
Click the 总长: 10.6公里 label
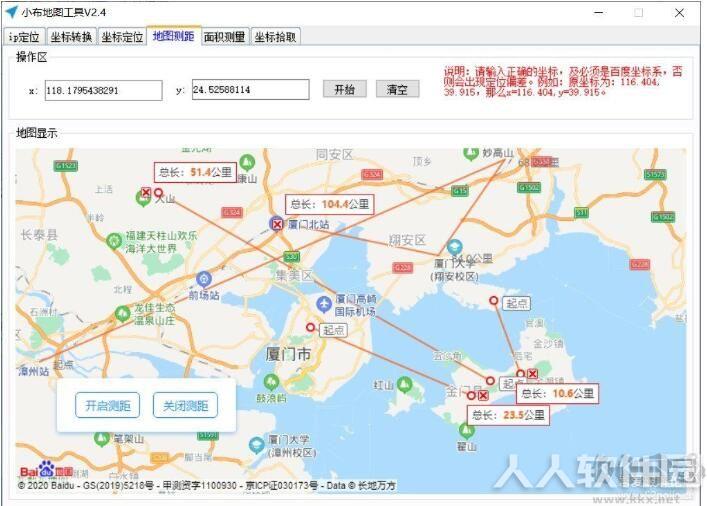(x=558, y=393)
